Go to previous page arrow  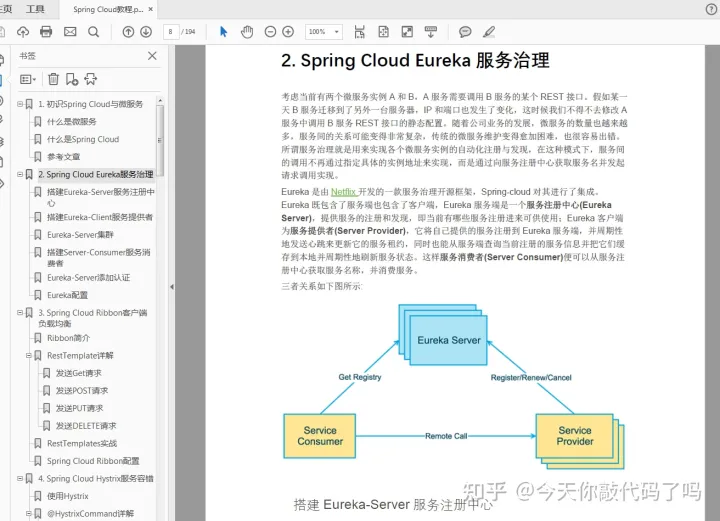pos(128,32)
